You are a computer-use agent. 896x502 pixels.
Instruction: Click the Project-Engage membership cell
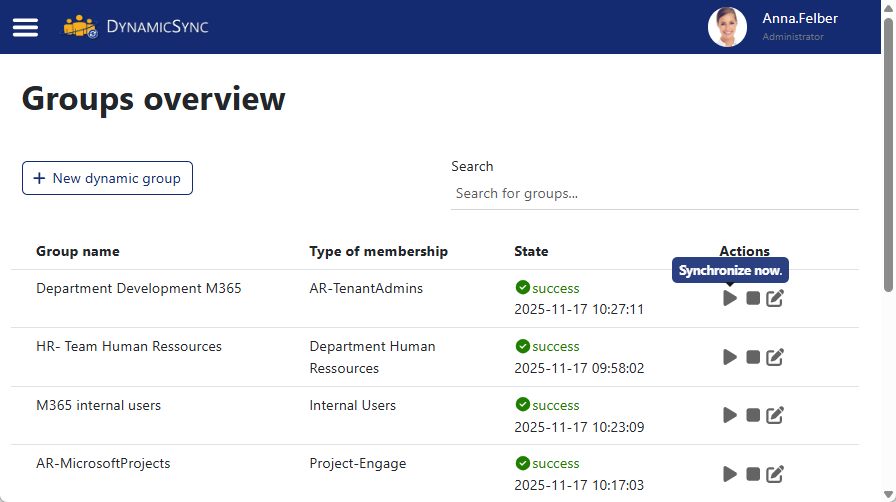pyautogui.click(x=358, y=464)
